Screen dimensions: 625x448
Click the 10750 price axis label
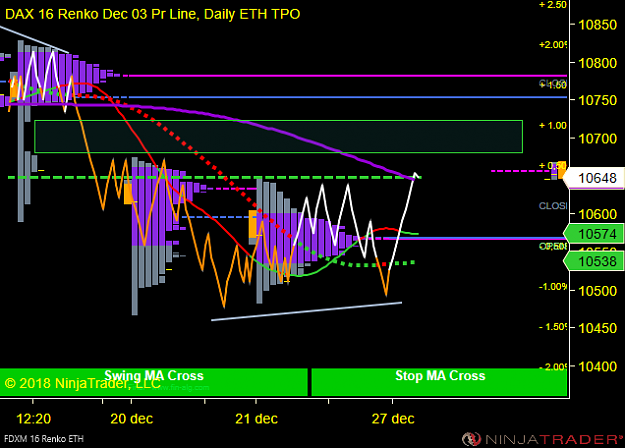tap(597, 100)
